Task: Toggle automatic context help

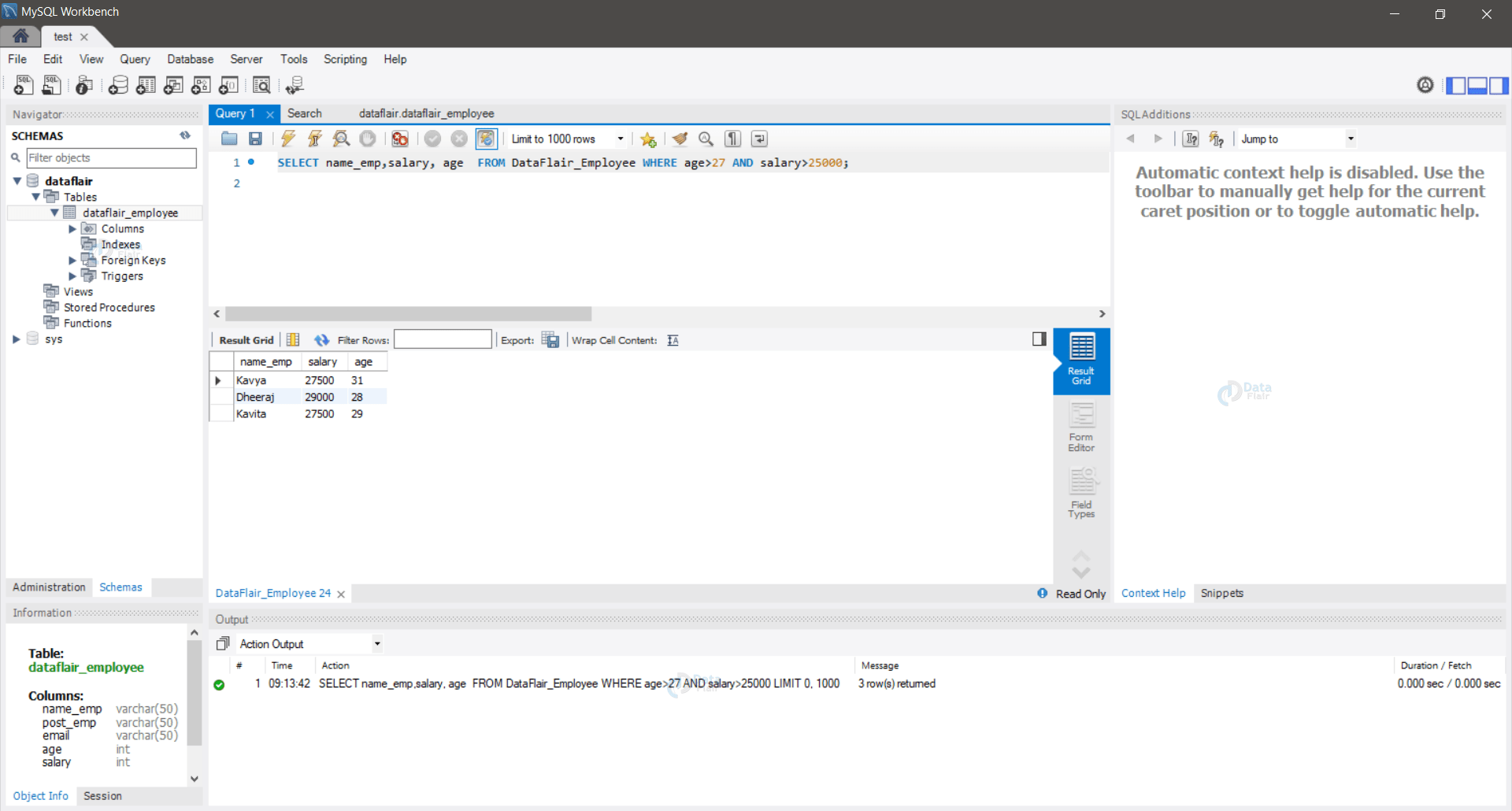Action: point(1217,139)
